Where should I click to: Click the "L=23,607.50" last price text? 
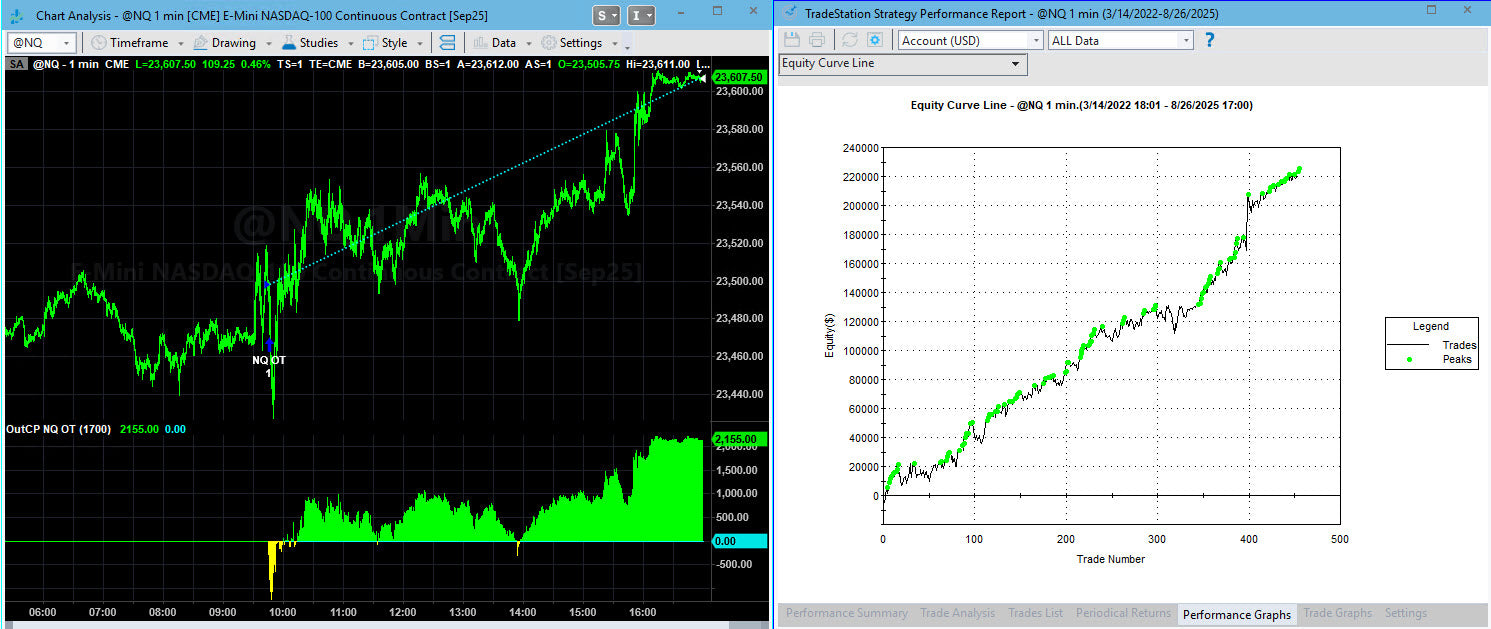click(164, 64)
